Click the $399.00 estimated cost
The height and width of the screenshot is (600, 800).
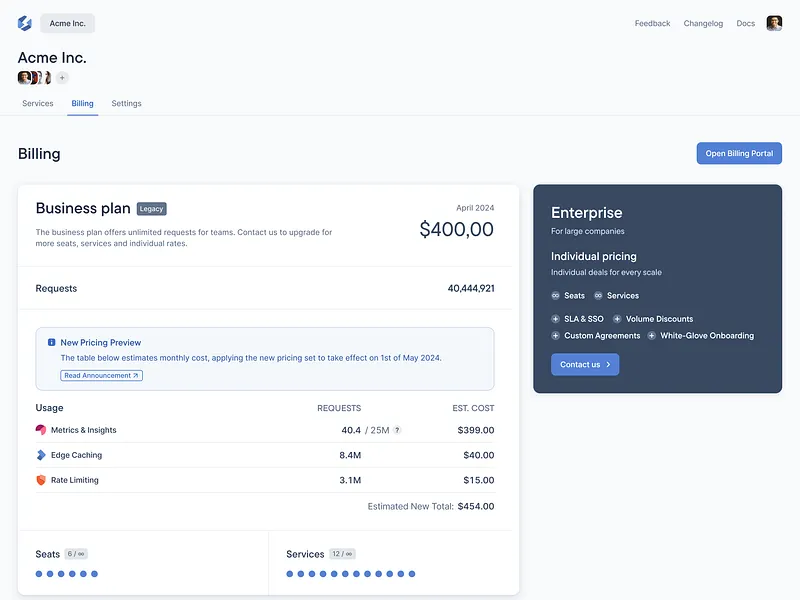point(476,430)
